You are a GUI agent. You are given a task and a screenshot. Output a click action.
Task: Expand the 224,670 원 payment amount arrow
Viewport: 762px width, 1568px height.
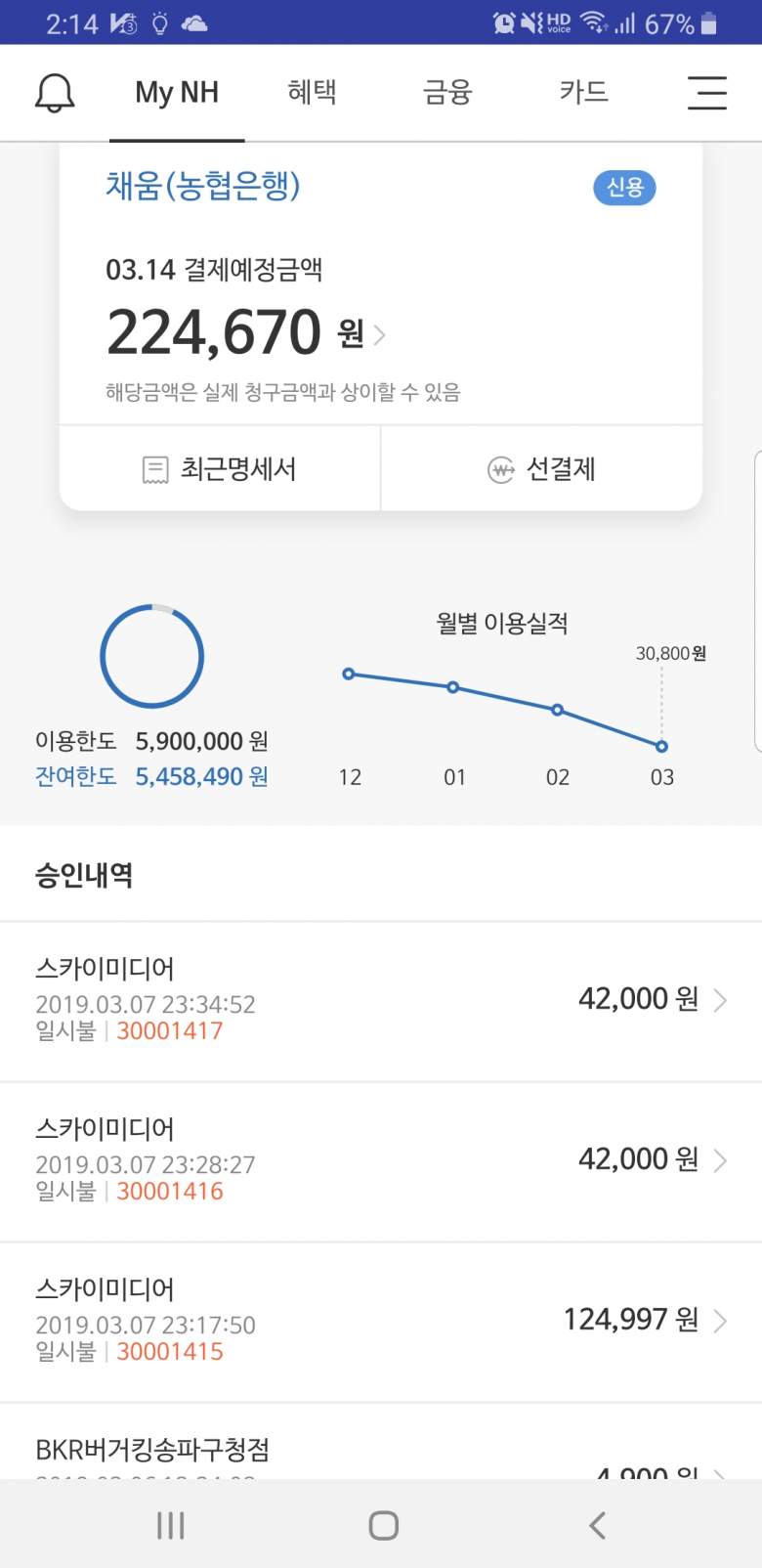(x=380, y=335)
